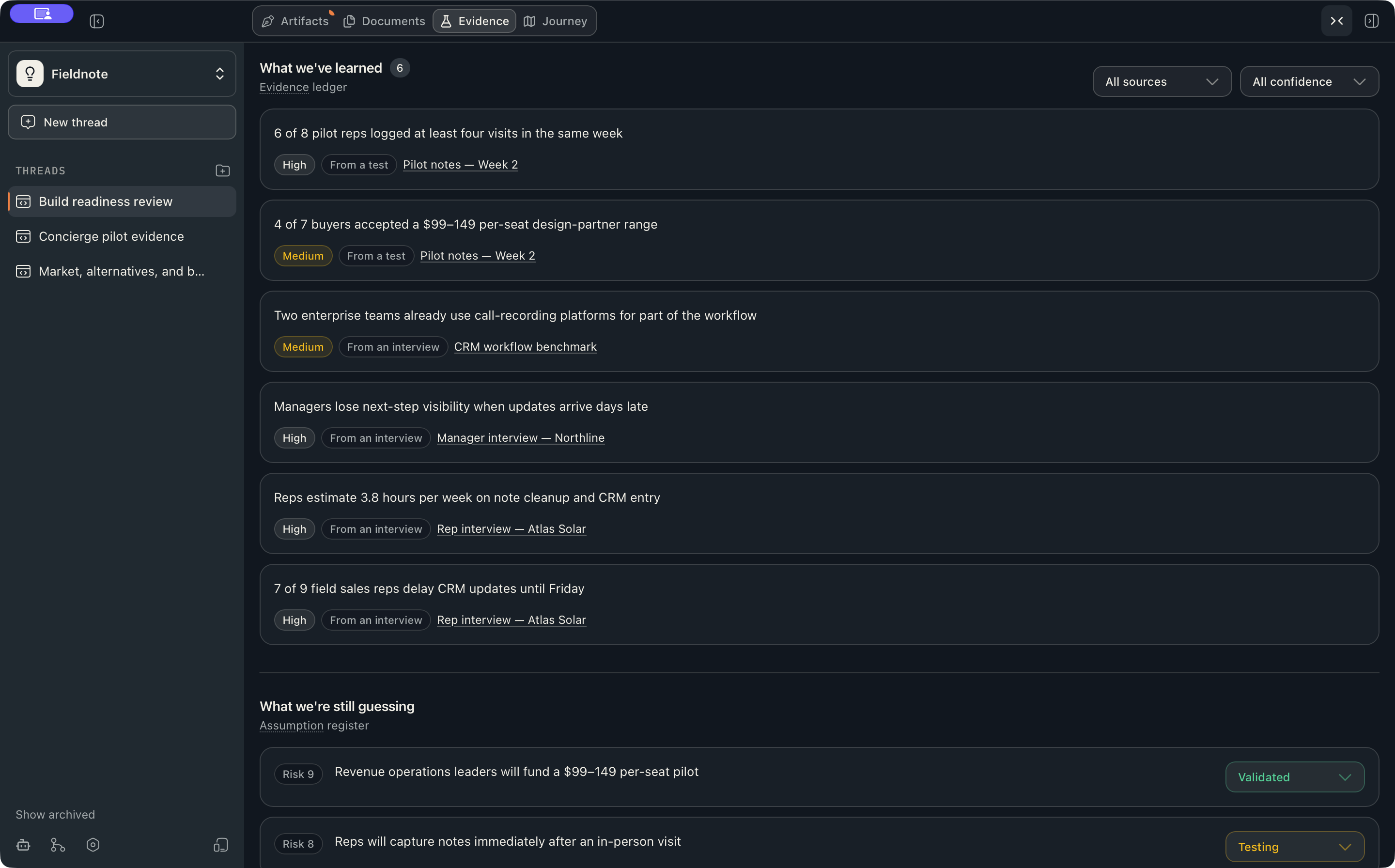
Task: Change the Testing status dropdown
Action: click(1295, 847)
